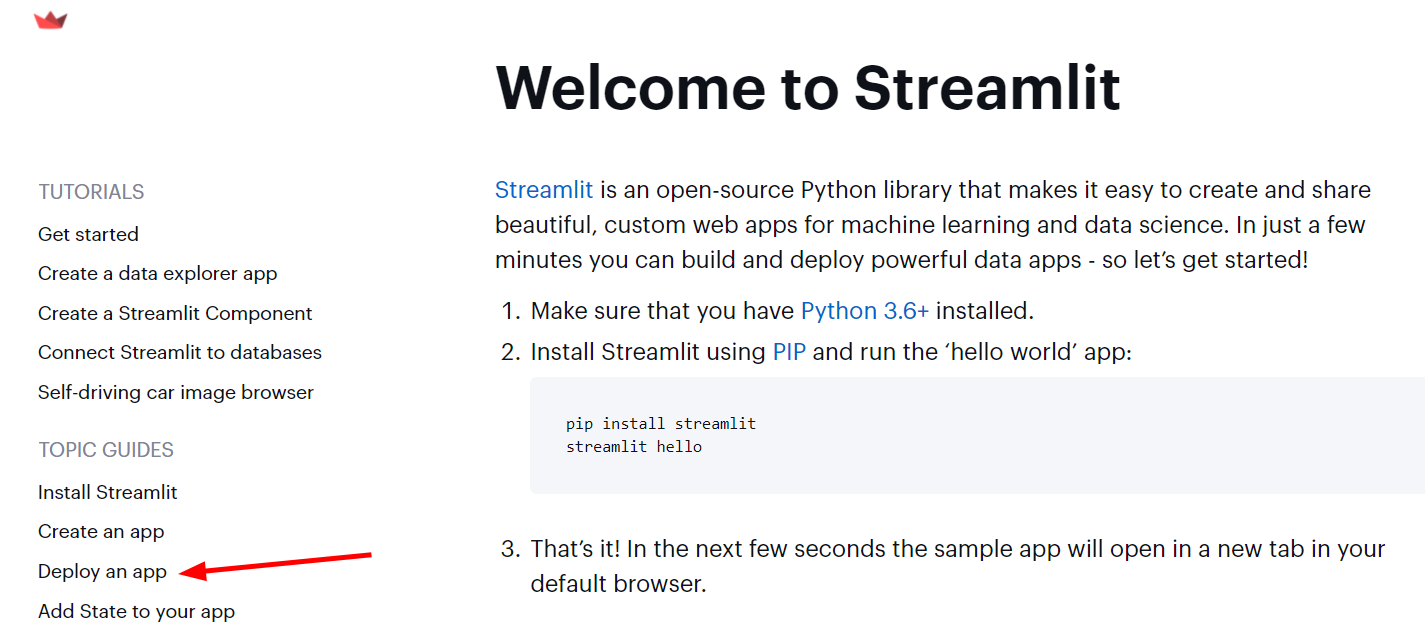1425x637 pixels.
Task: Open Create a data explorer app tutorial
Action: coord(157,273)
